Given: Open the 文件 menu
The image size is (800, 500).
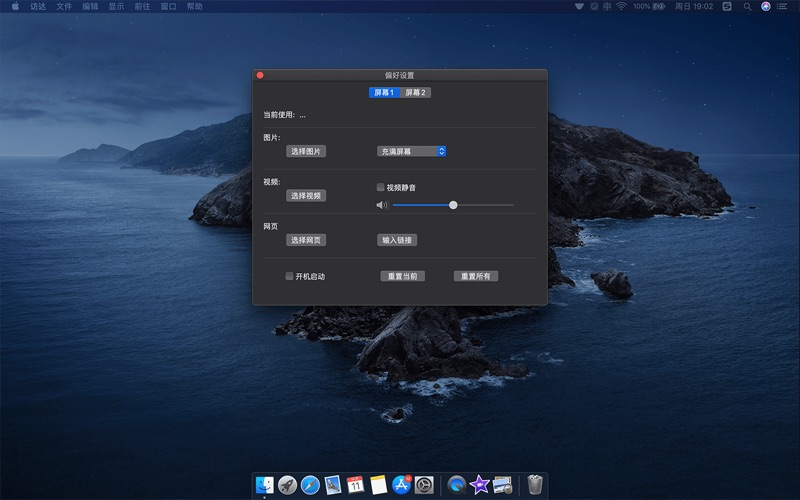Looking at the screenshot, I should tap(64, 6).
